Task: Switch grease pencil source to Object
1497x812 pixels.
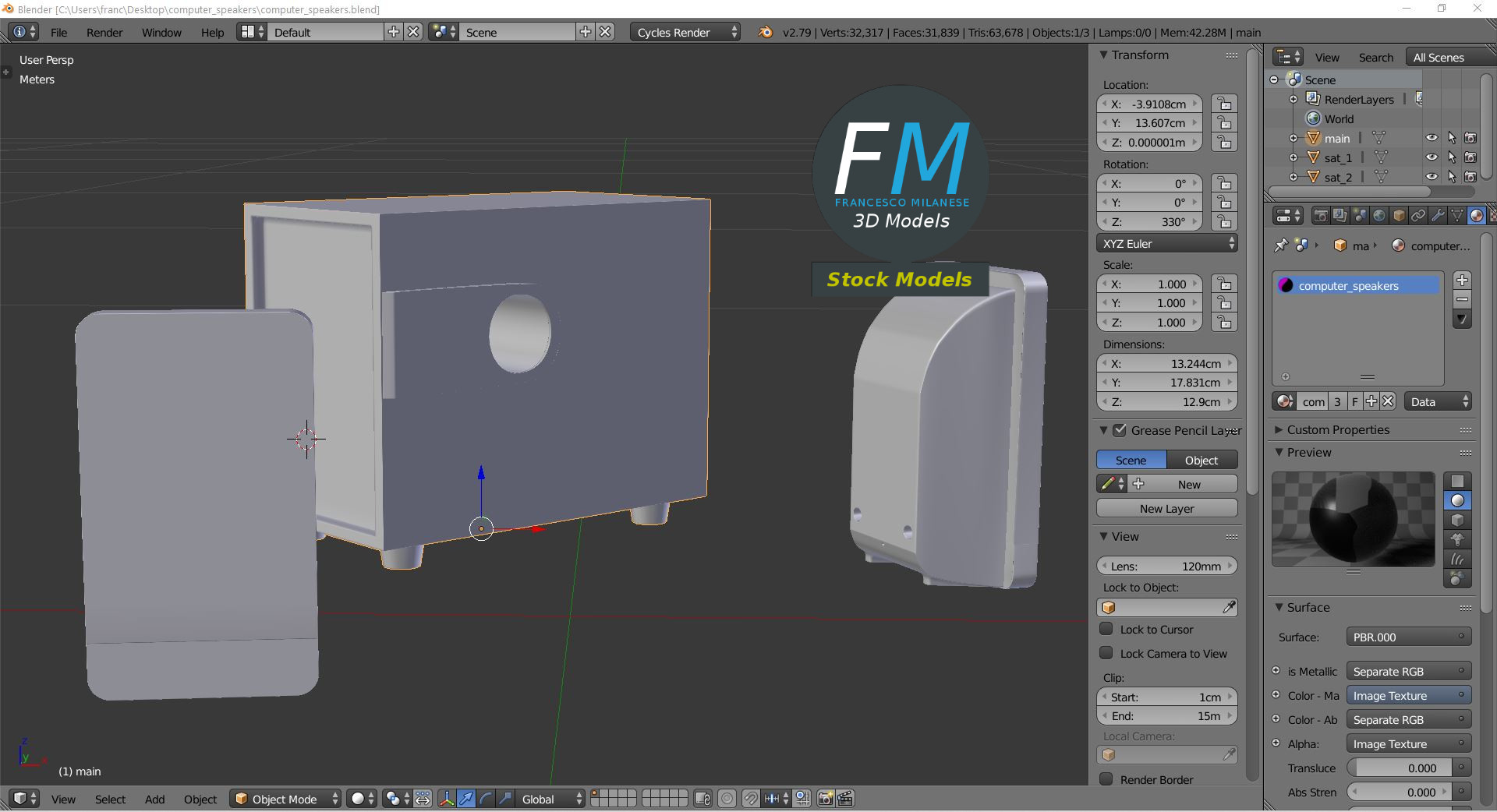Action: pyautogui.click(x=1201, y=460)
